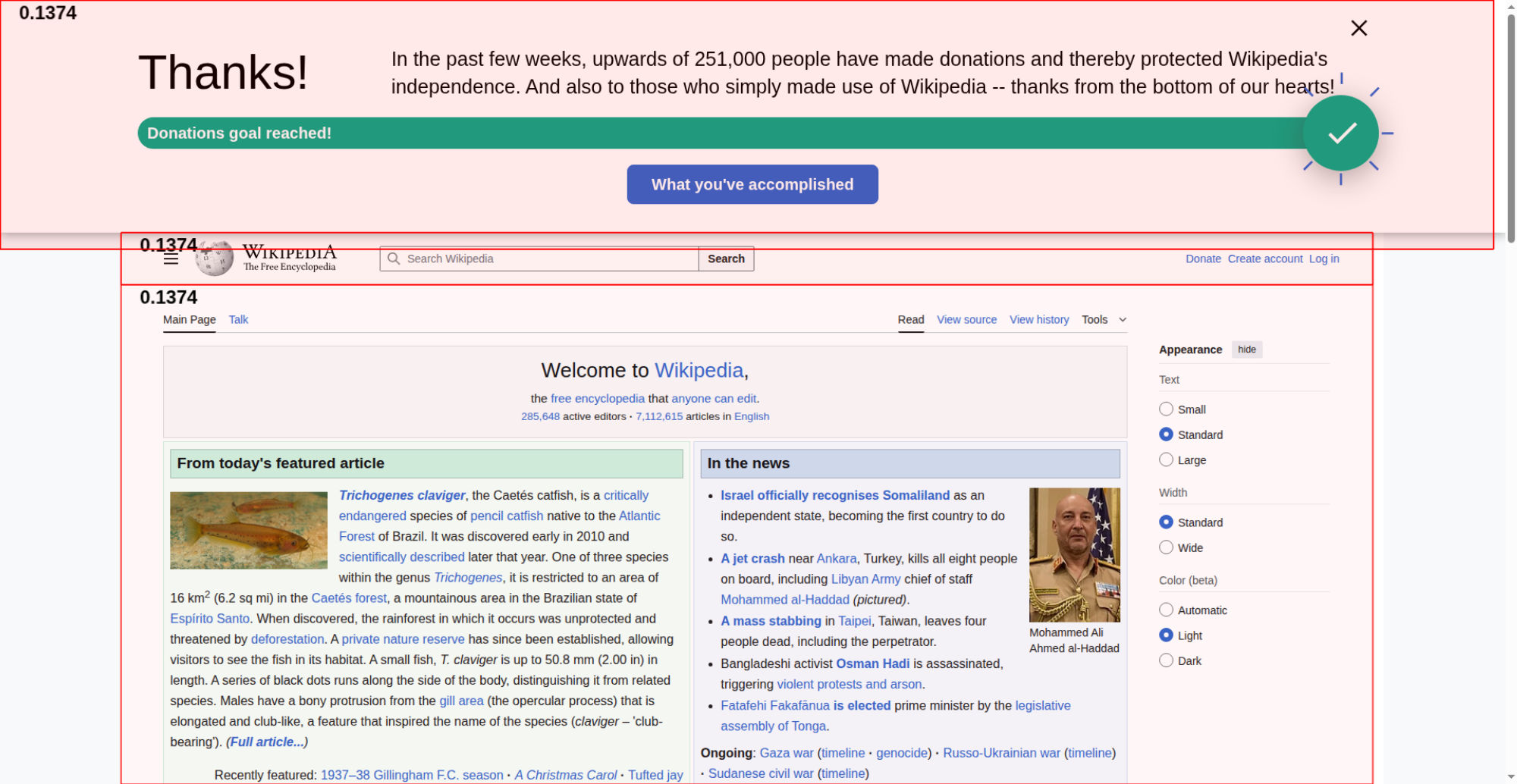Viewport: 1517px width, 784px height.
Task: Expand the Tools dropdown menu
Action: coord(1104,320)
